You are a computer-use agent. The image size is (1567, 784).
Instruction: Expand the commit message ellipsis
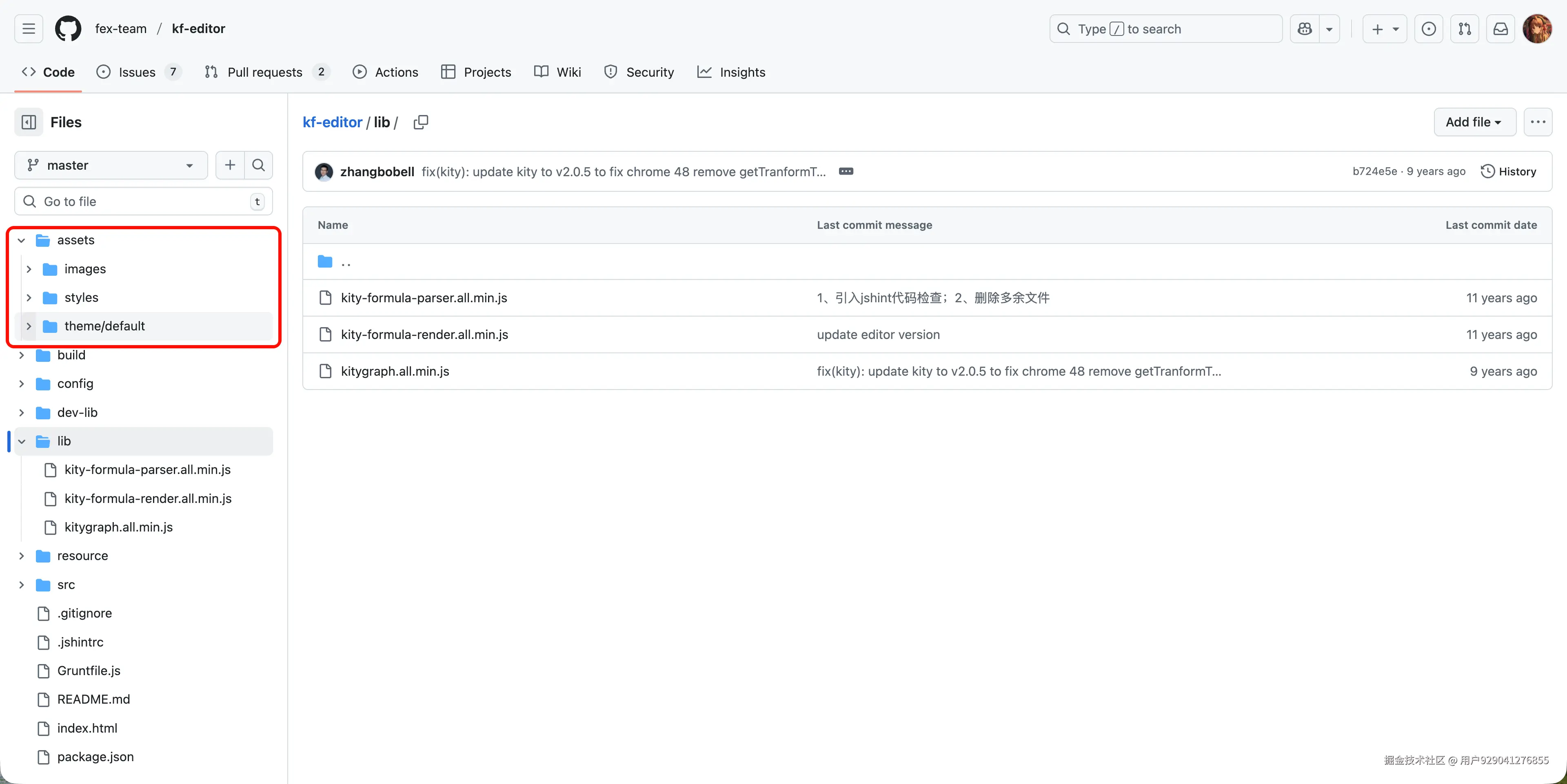(x=846, y=171)
